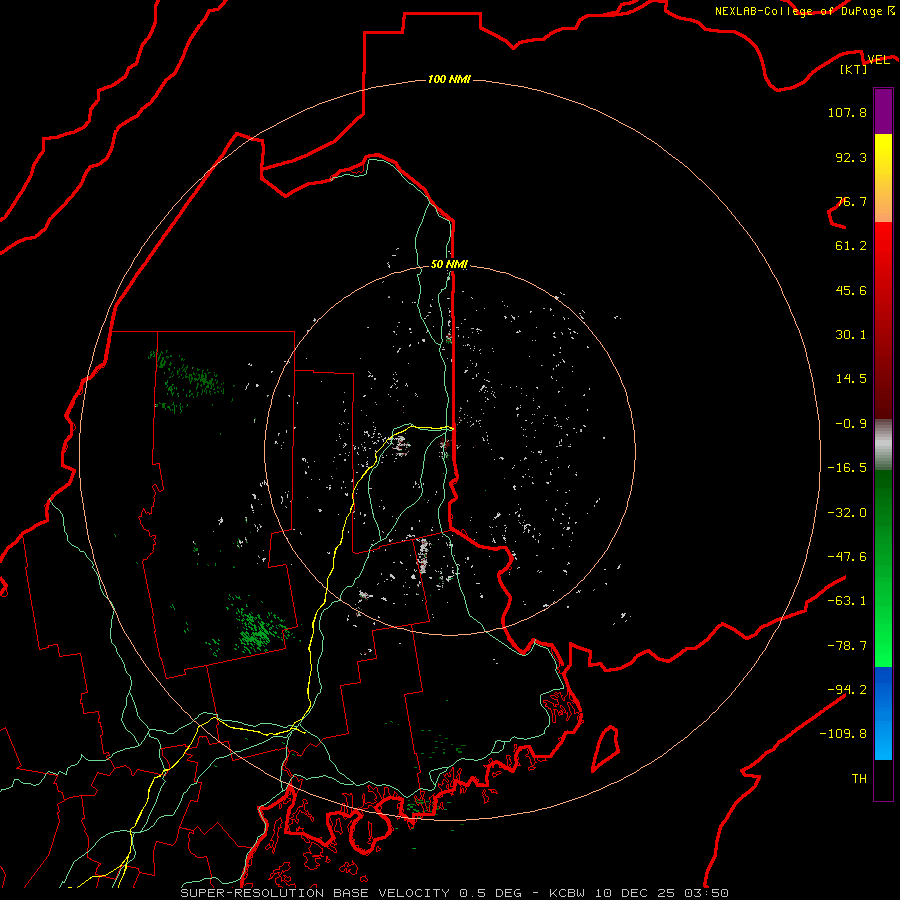Click the 100 NMI range ring label

(449, 79)
